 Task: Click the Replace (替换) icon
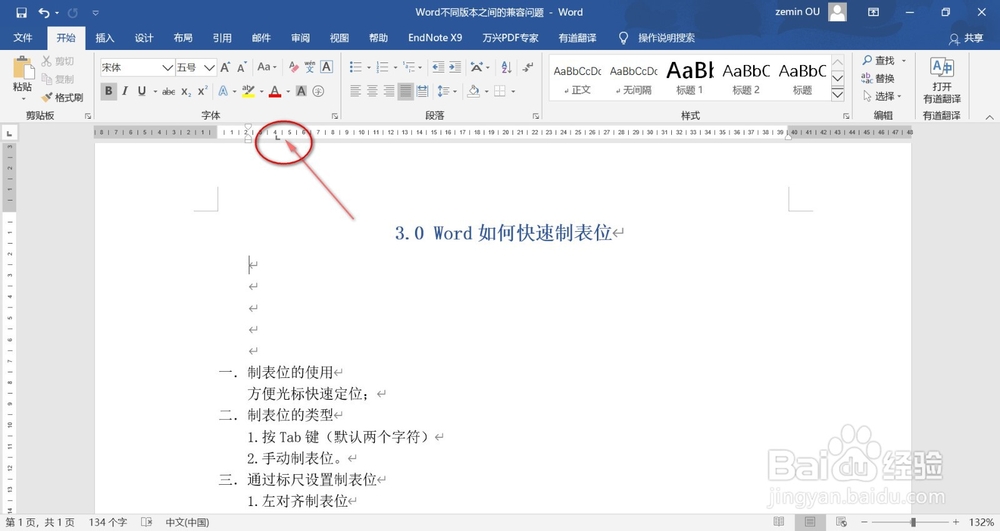tap(878, 78)
